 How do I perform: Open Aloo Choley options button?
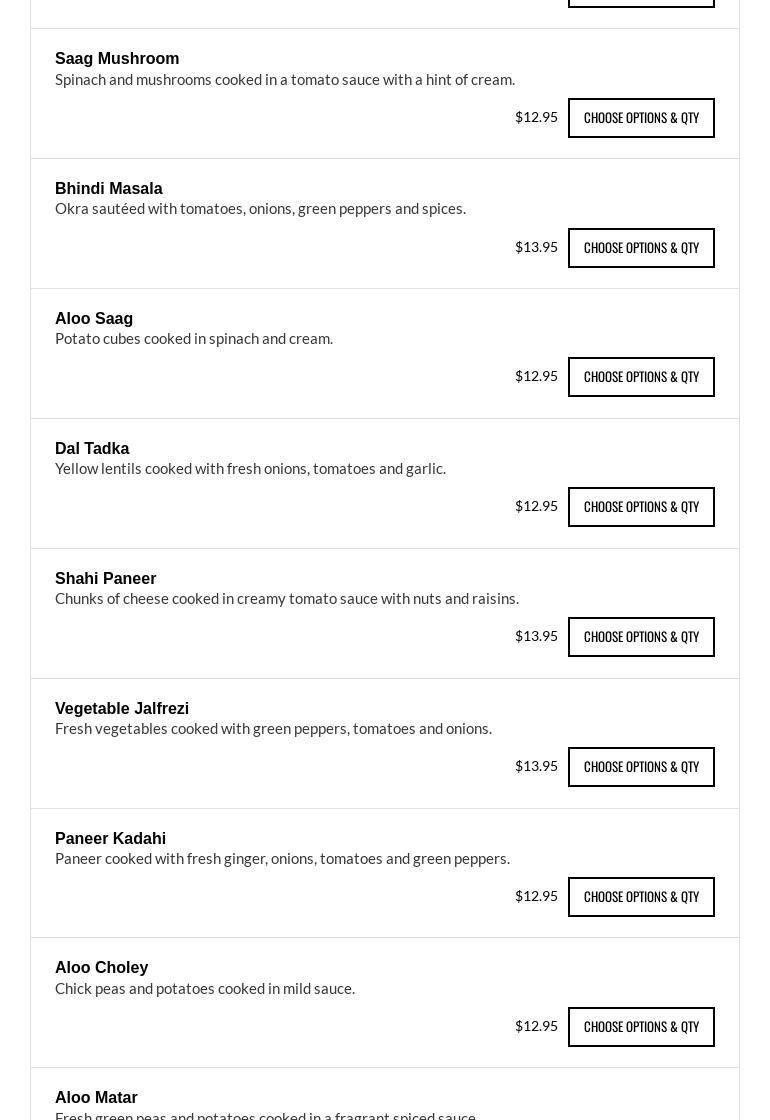click(641, 1027)
